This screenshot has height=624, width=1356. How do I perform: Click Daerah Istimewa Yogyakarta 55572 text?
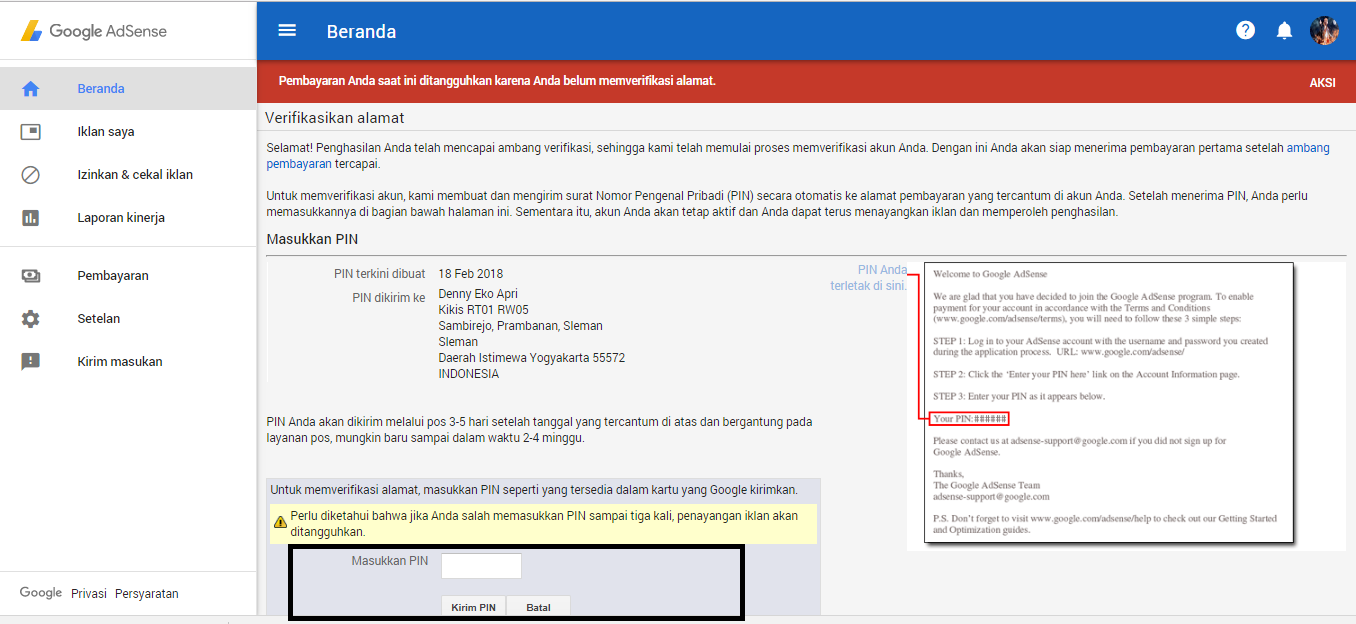coord(532,358)
